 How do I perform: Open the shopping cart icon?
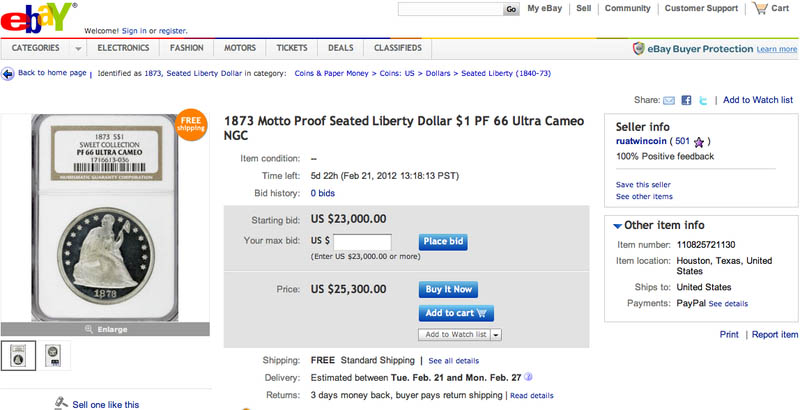[760, 8]
